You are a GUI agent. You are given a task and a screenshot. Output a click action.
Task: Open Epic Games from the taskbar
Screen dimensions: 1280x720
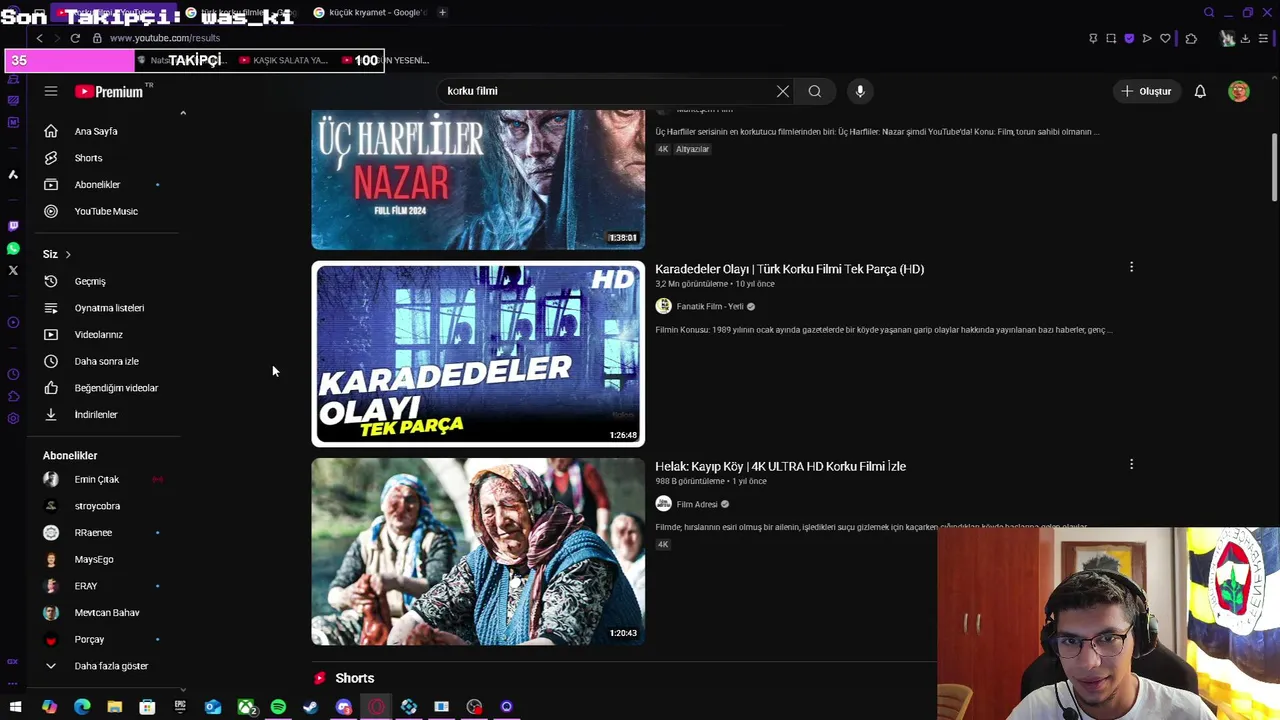click(180, 707)
